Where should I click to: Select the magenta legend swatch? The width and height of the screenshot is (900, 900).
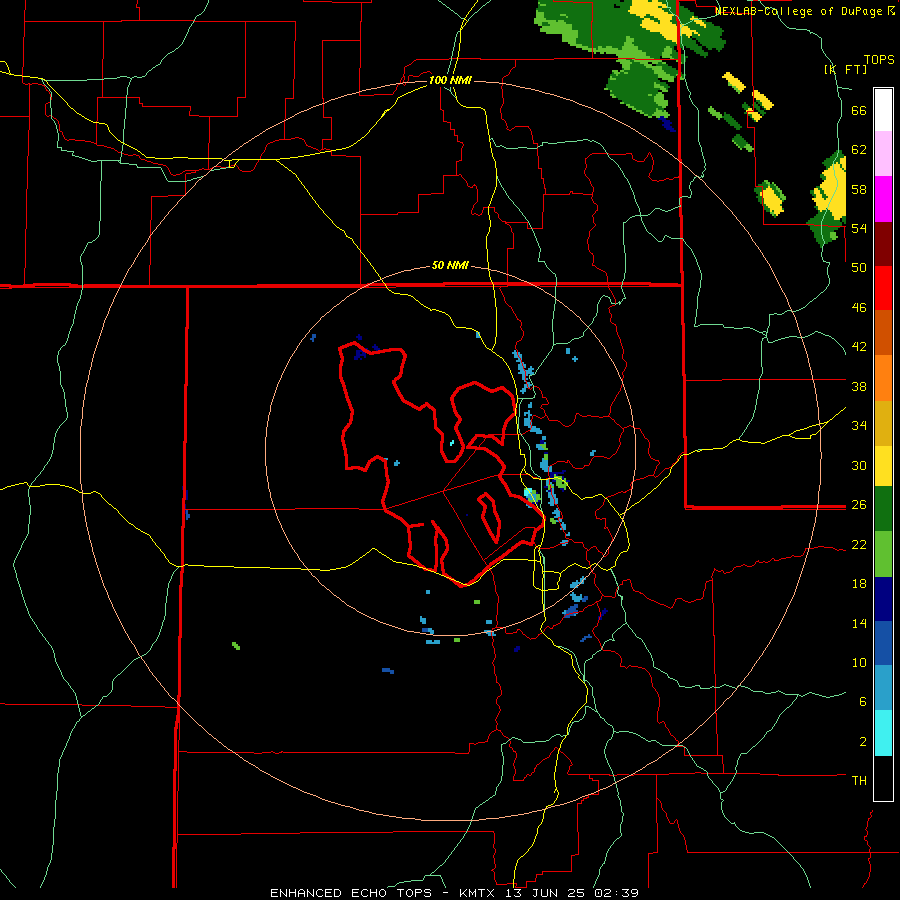[883, 199]
